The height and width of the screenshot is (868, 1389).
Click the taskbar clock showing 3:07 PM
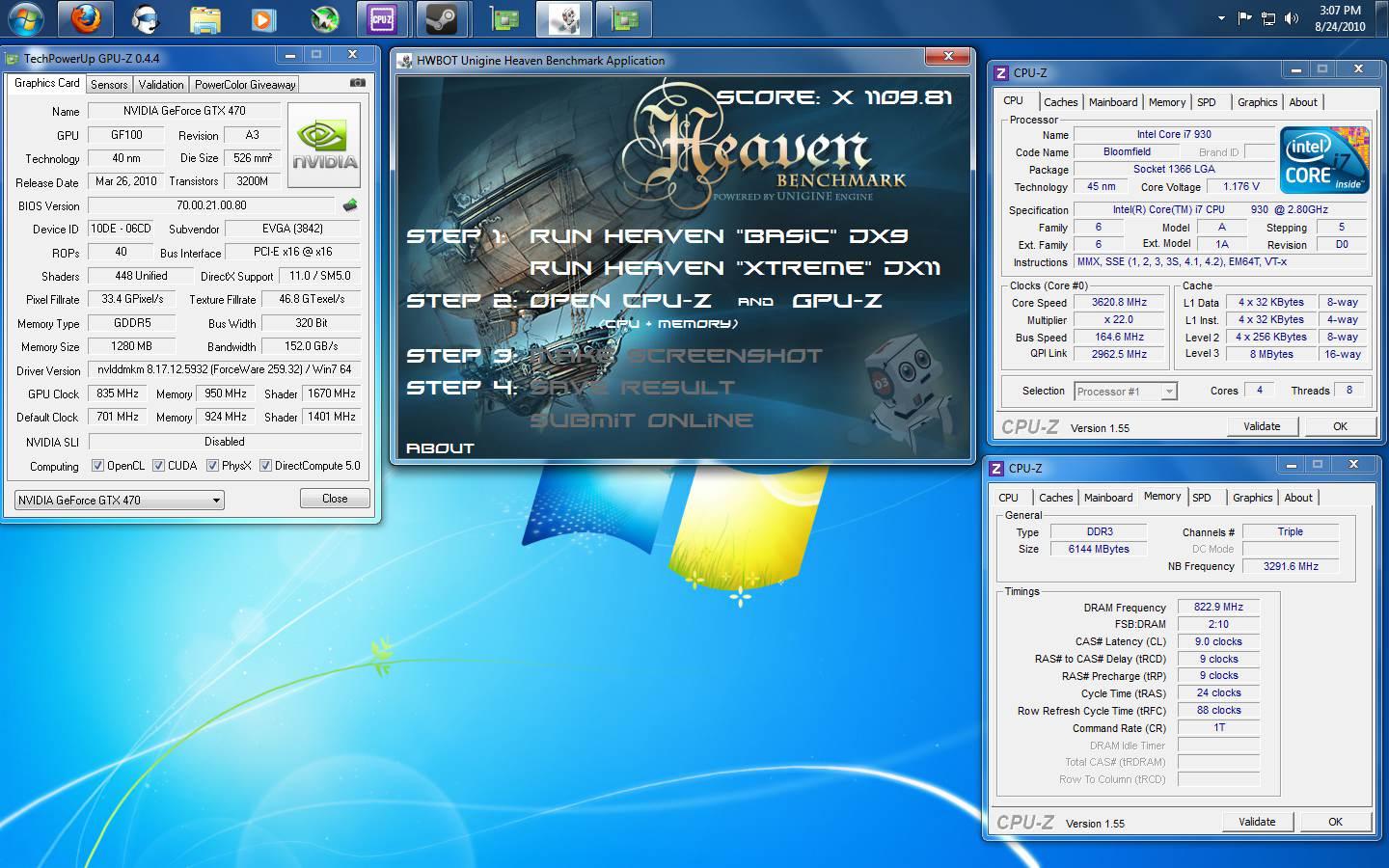click(x=1340, y=18)
